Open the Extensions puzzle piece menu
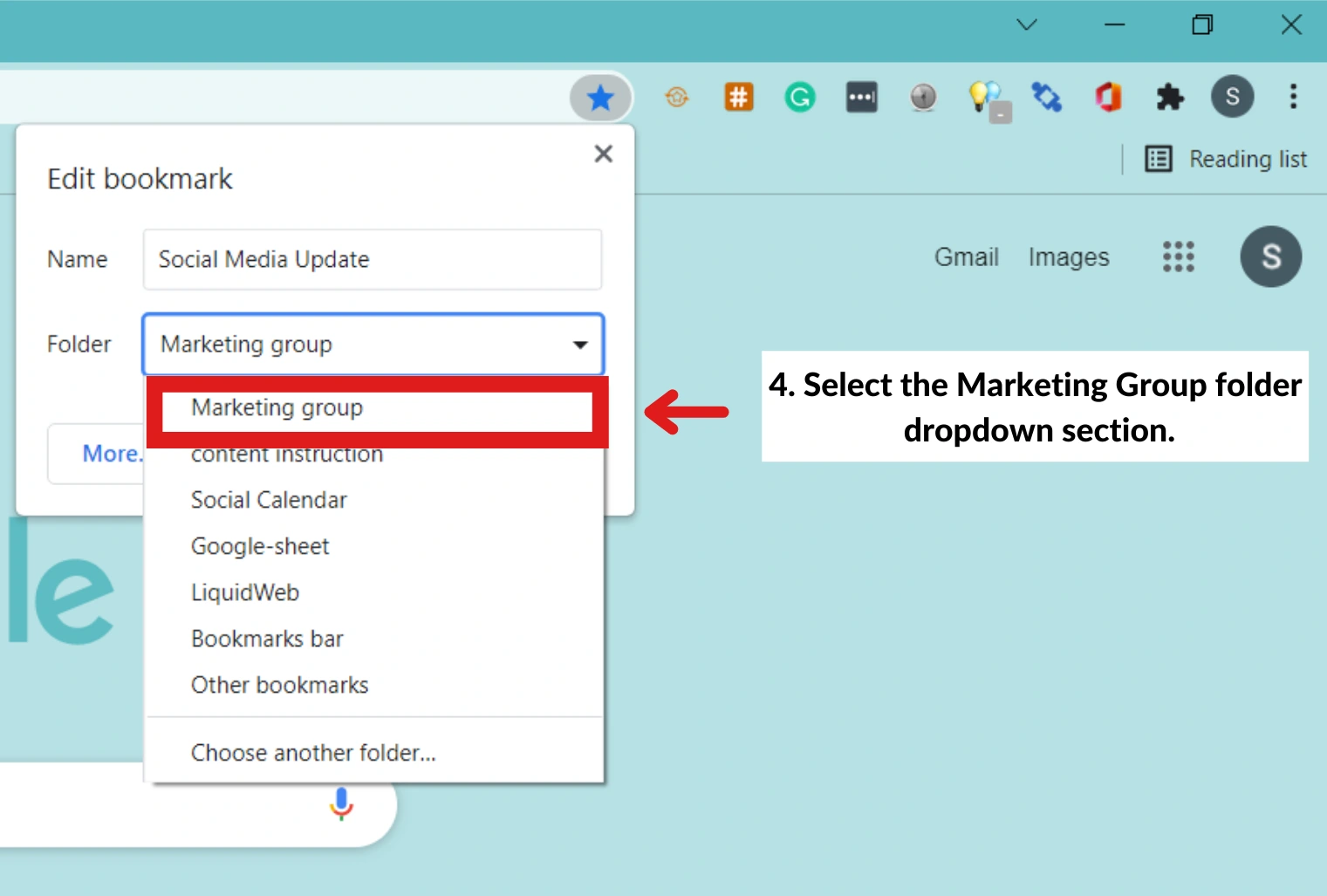 tap(1169, 97)
